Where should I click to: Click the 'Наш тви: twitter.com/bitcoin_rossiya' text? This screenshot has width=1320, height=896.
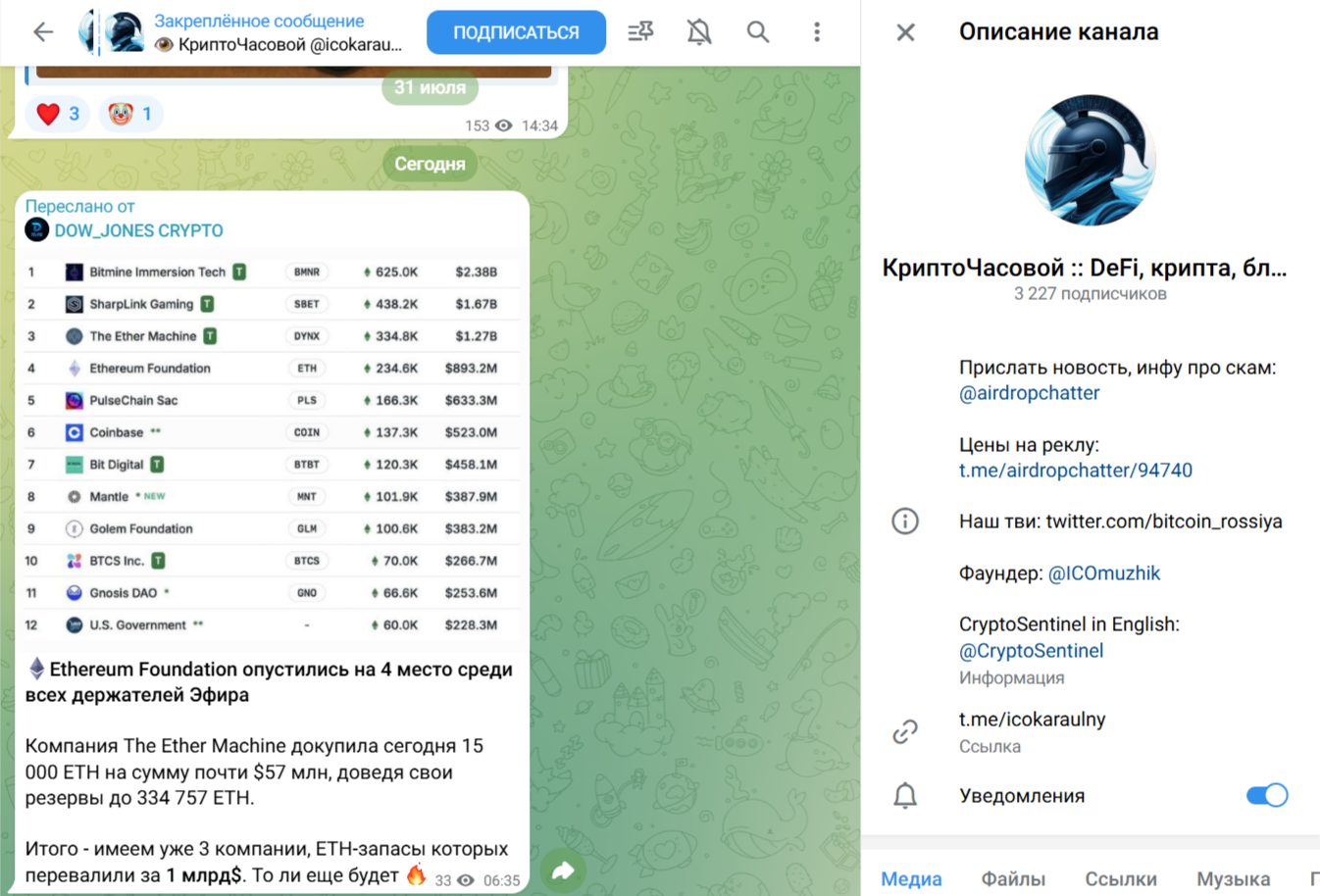tap(1121, 522)
